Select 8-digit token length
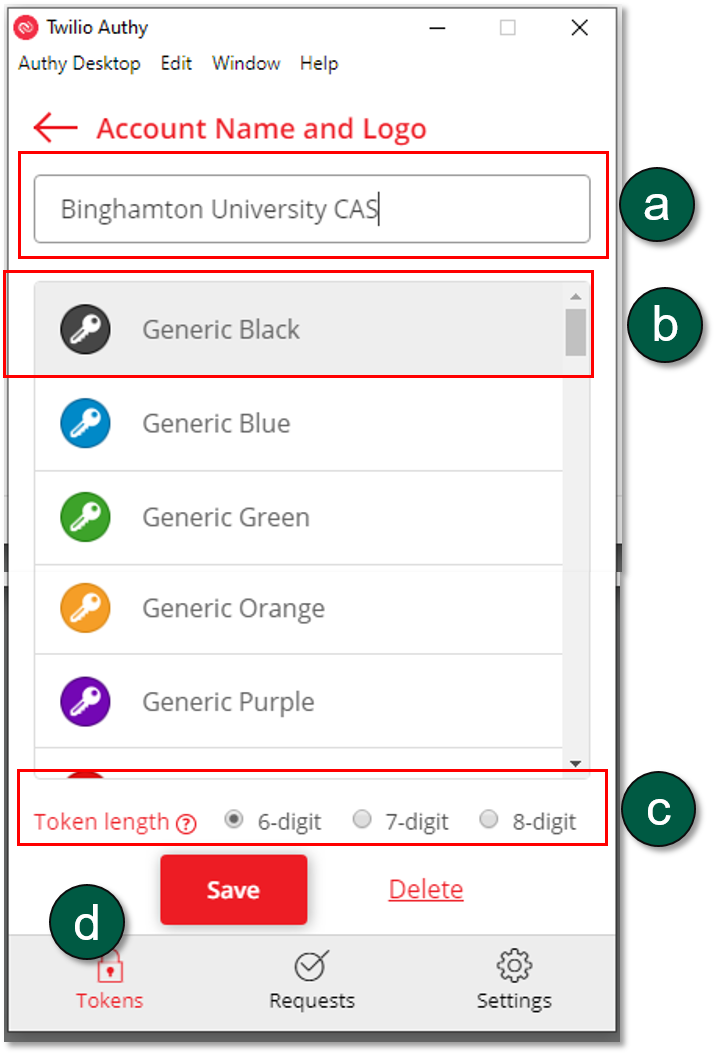723x1055 pixels. click(489, 820)
